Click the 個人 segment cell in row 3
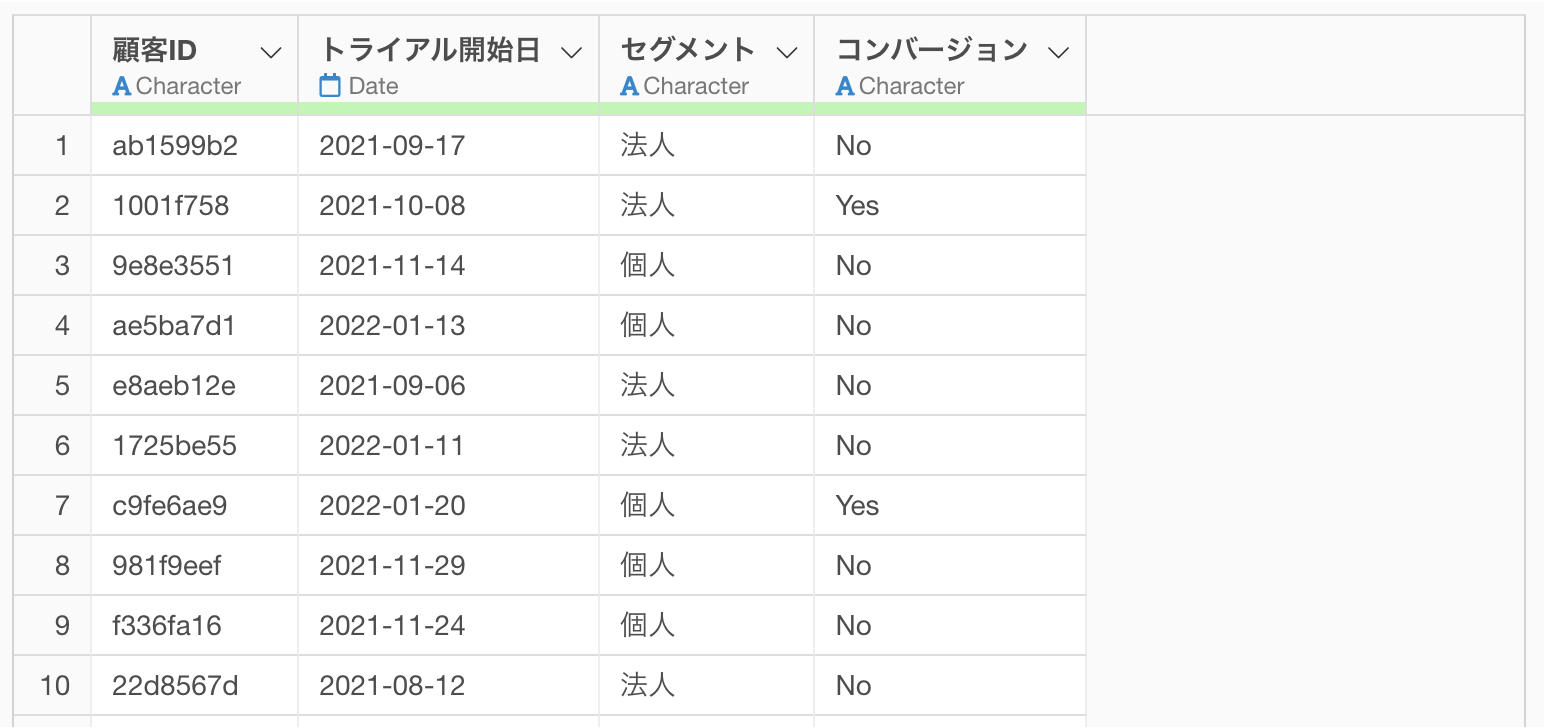1544x728 pixels. (707, 266)
